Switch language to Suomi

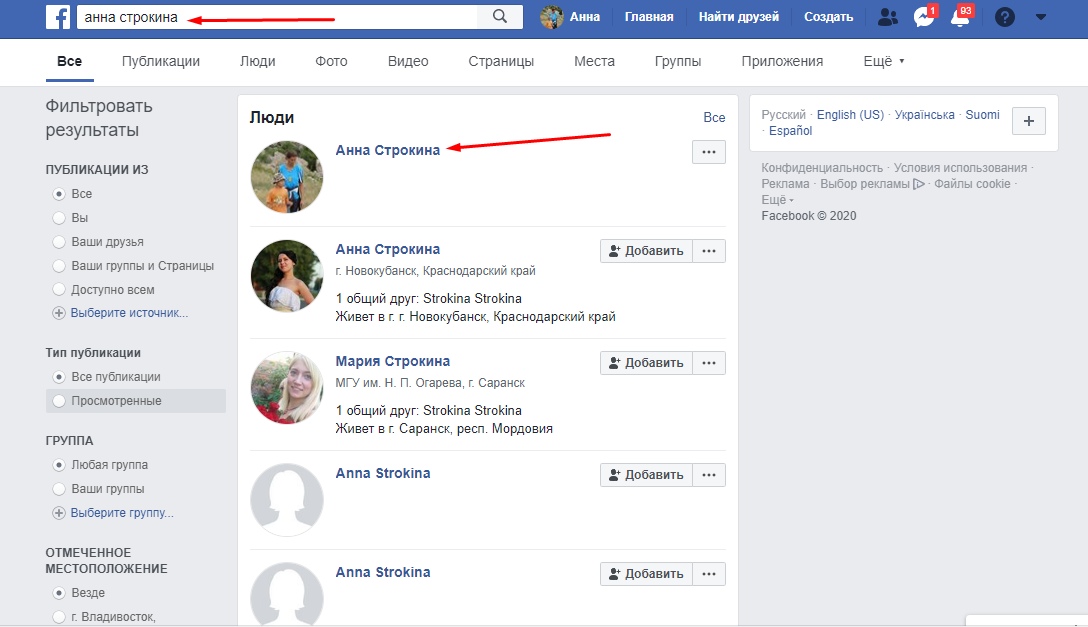(x=983, y=114)
